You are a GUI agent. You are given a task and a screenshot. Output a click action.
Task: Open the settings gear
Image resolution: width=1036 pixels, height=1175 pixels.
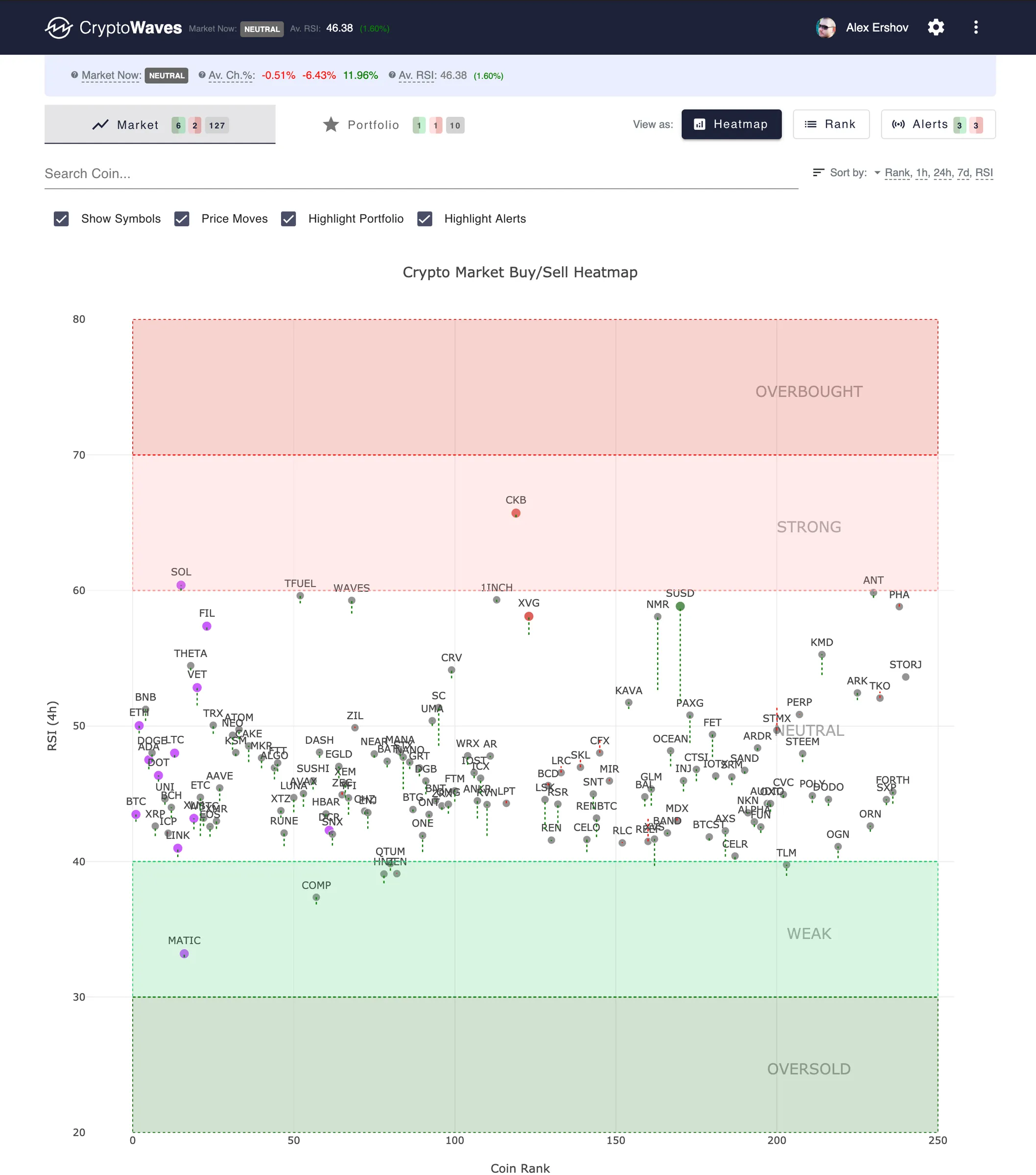tap(936, 27)
